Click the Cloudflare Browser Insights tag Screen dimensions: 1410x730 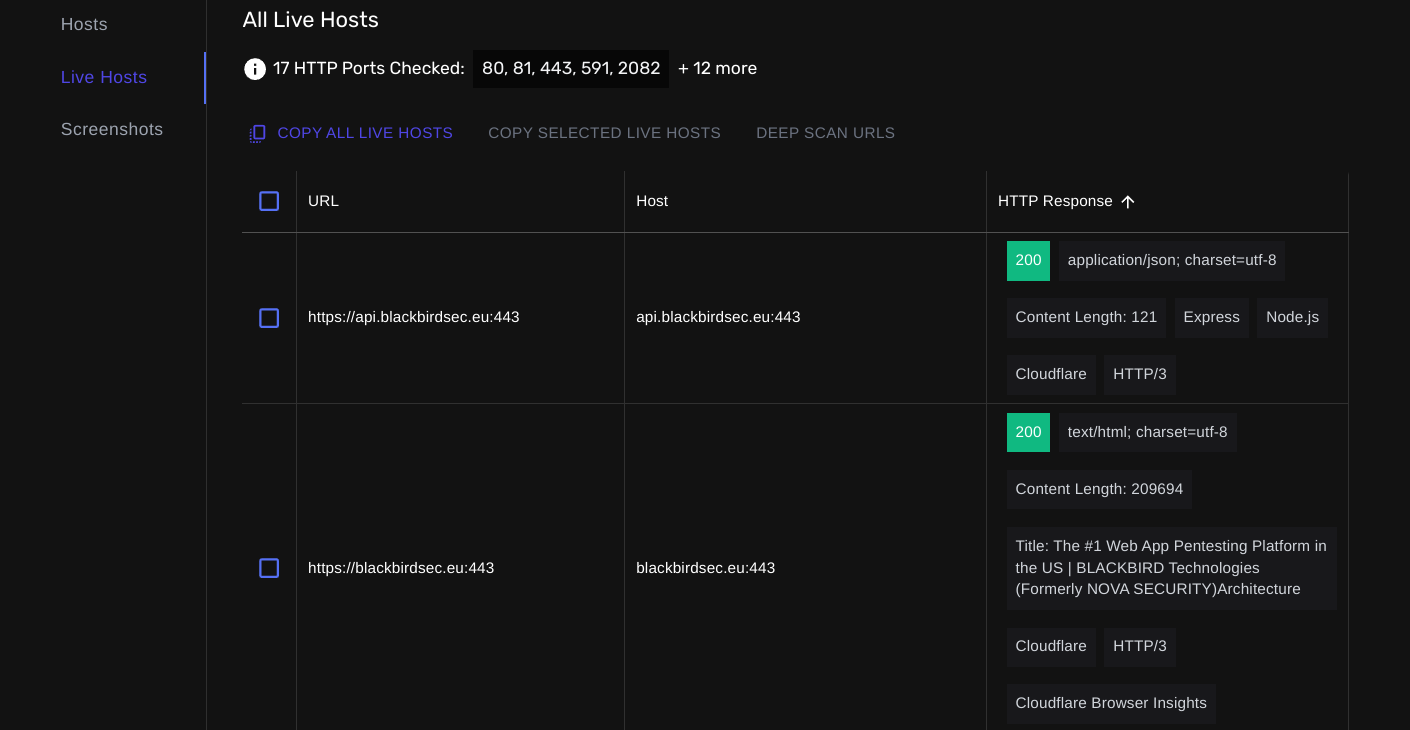pyautogui.click(x=1111, y=704)
